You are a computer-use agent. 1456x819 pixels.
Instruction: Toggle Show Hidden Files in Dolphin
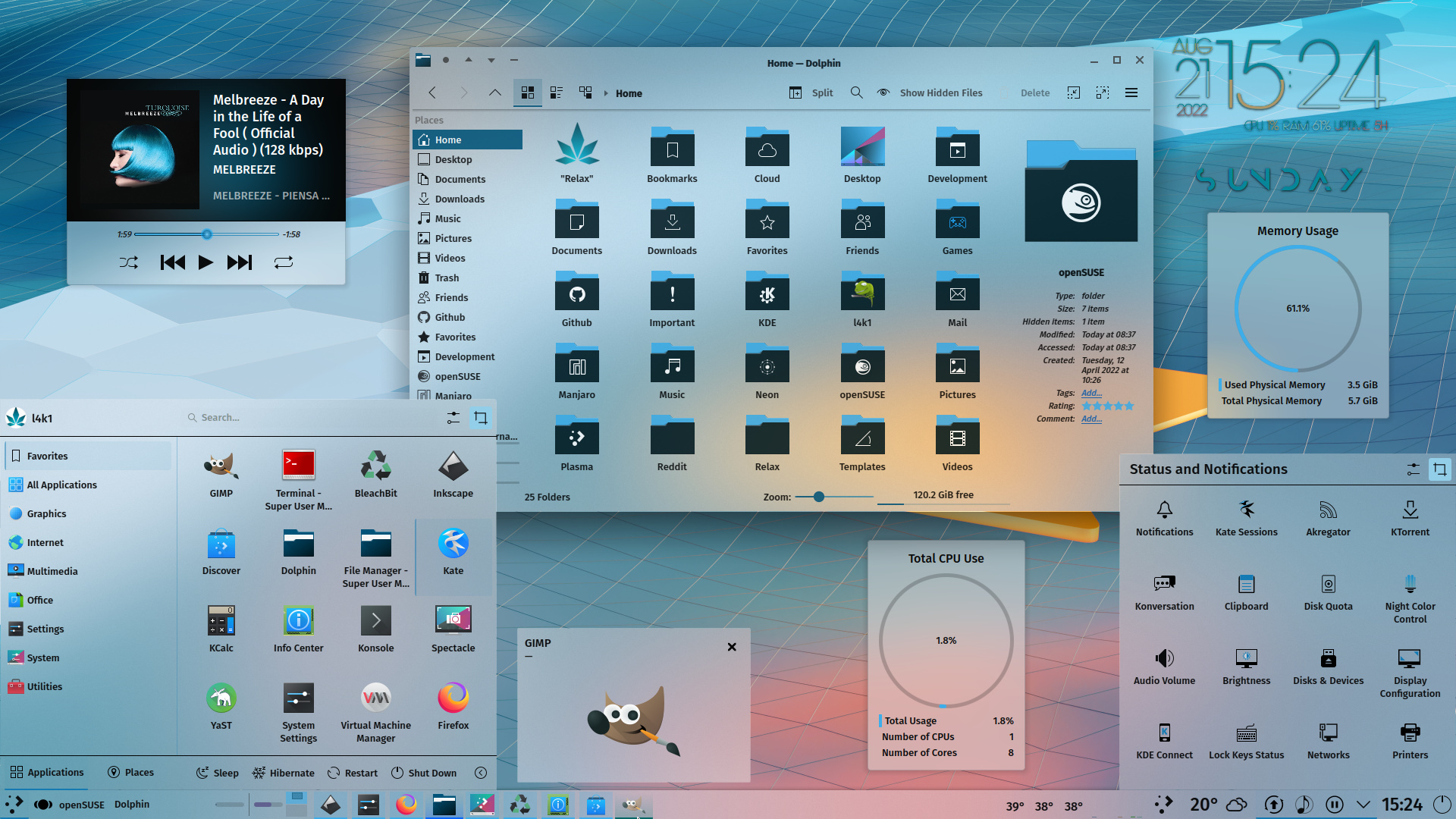(x=930, y=93)
